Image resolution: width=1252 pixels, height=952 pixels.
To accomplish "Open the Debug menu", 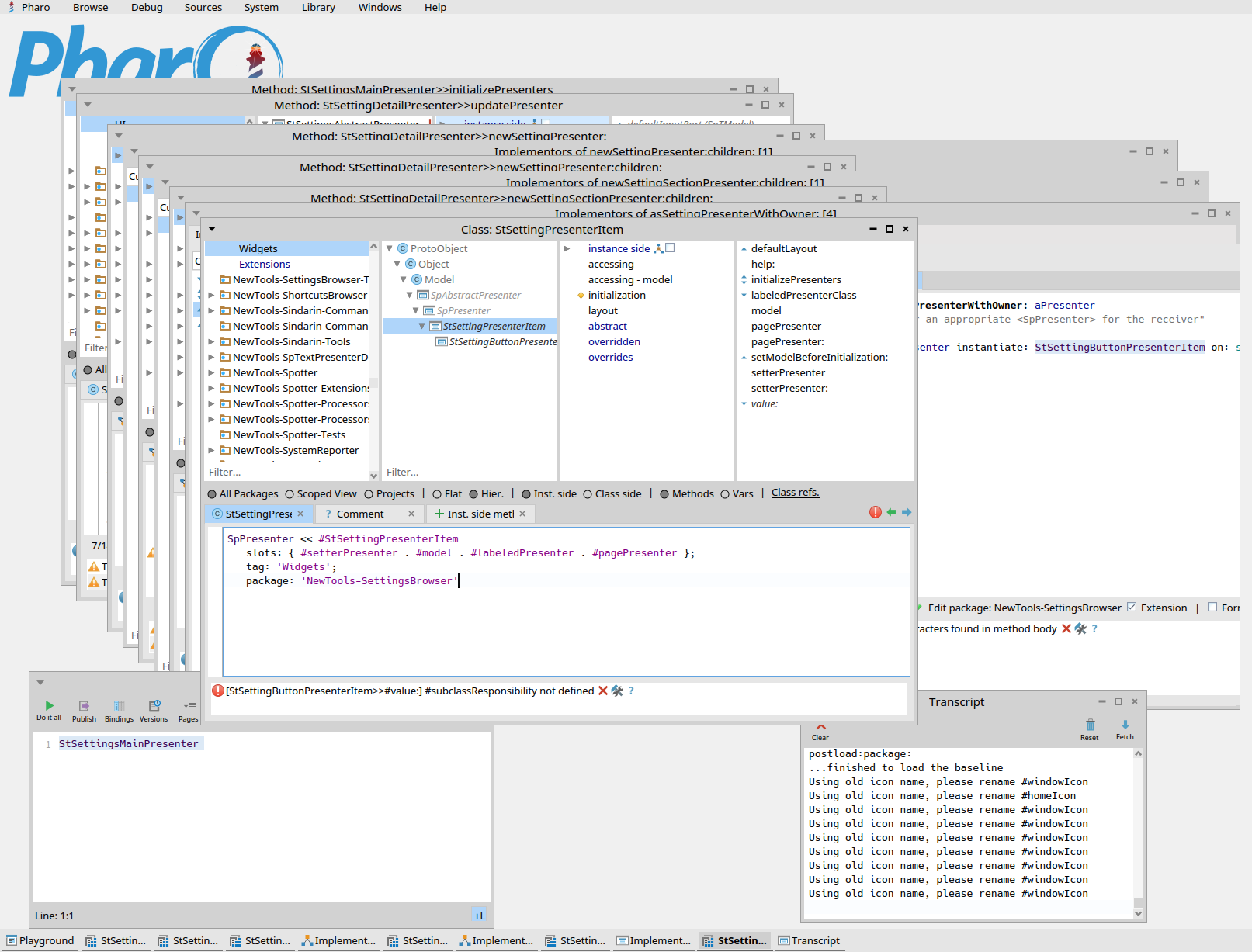I will click(x=147, y=7).
